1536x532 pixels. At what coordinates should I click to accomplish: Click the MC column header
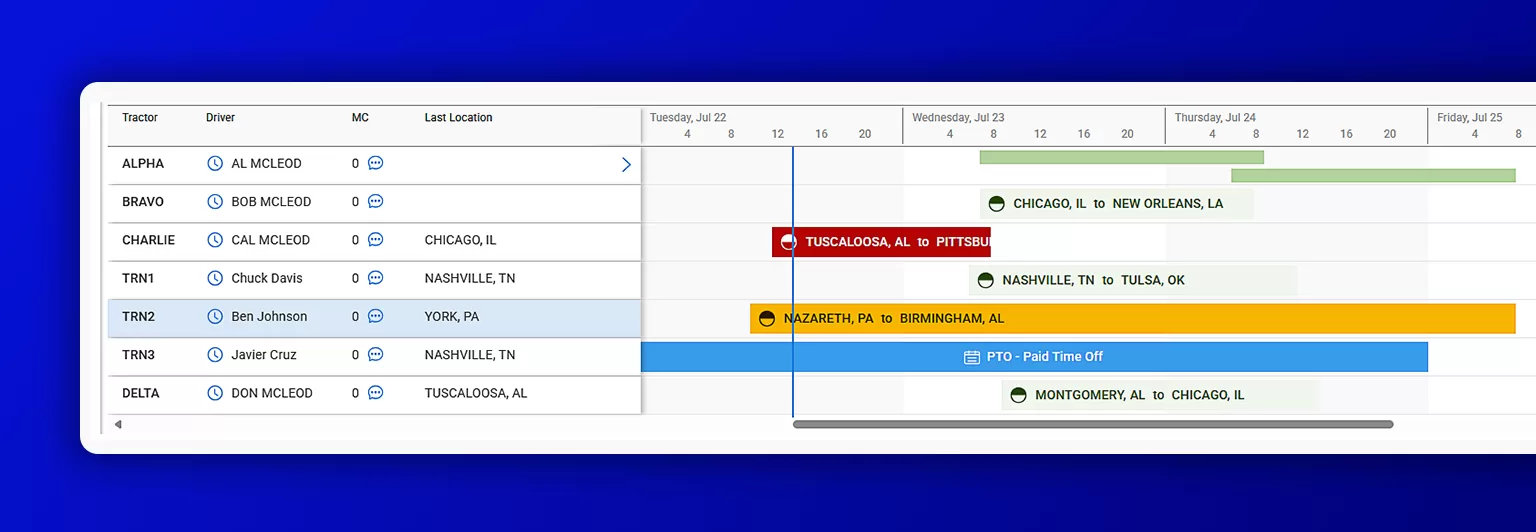tap(360, 118)
